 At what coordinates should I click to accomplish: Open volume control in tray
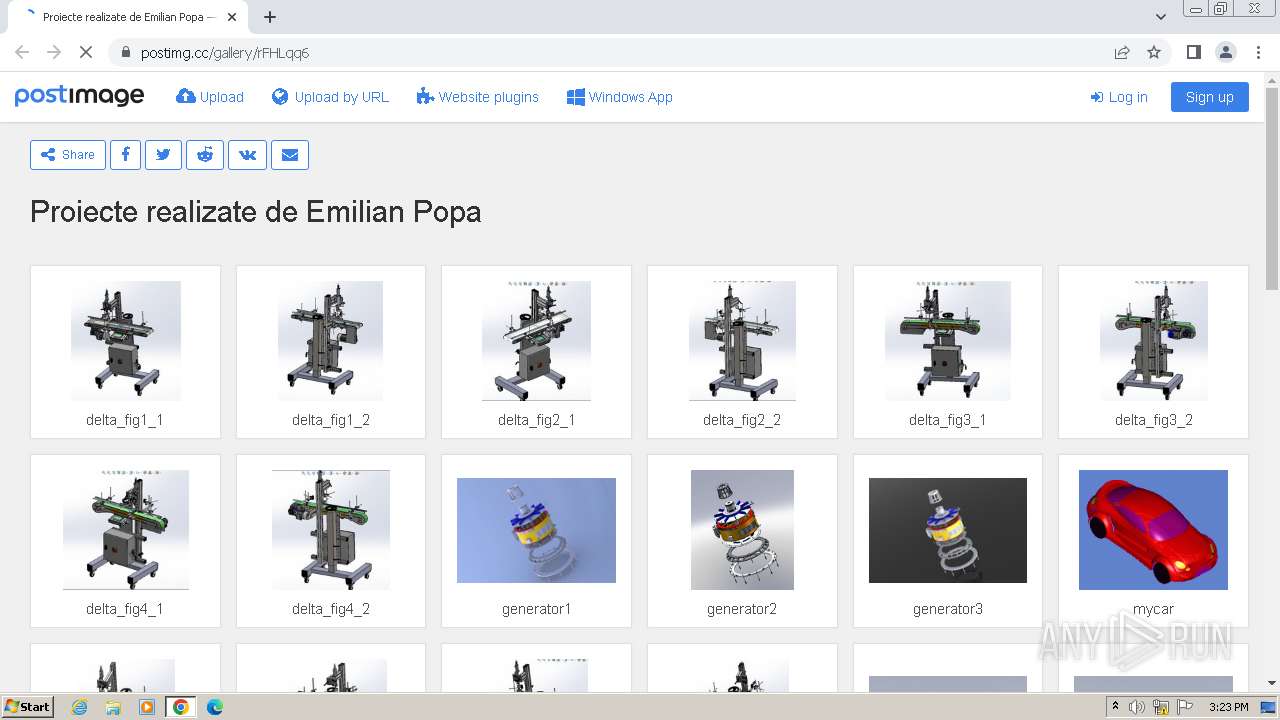point(1136,707)
